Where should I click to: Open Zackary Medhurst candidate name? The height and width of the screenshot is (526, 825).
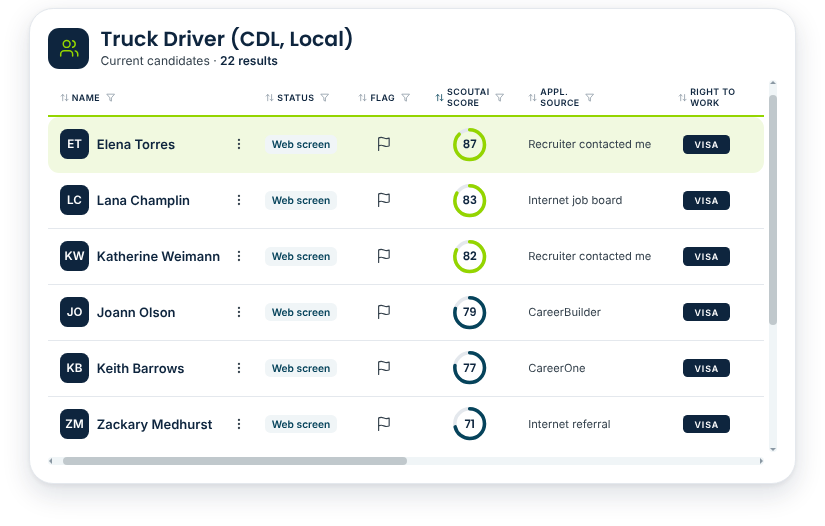pos(155,425)
